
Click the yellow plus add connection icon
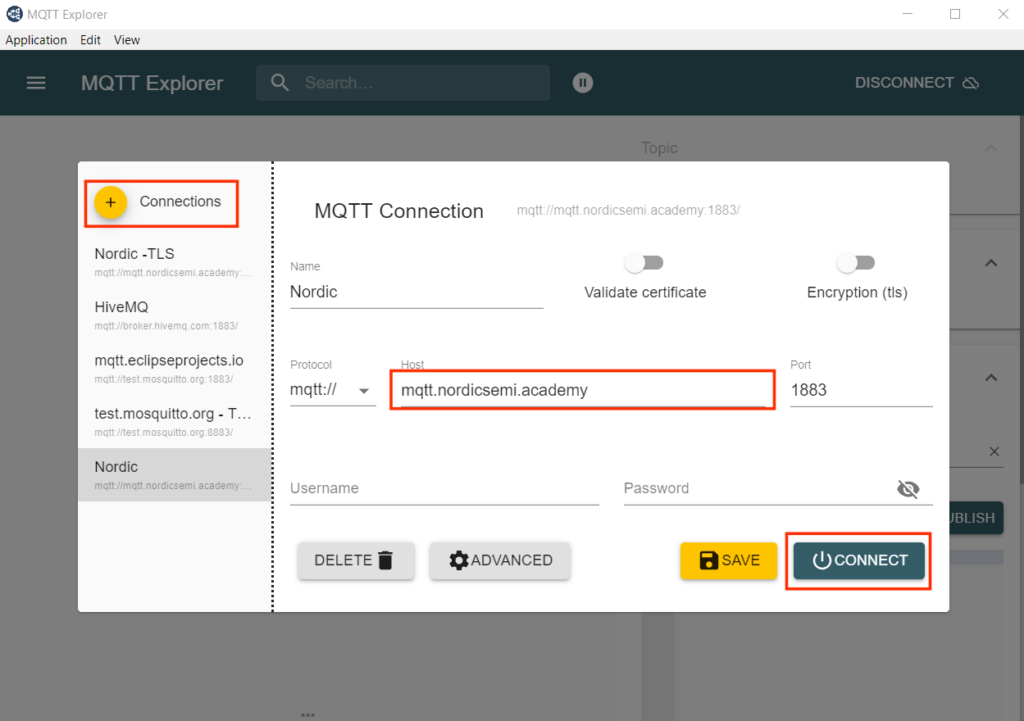[111, 203]
